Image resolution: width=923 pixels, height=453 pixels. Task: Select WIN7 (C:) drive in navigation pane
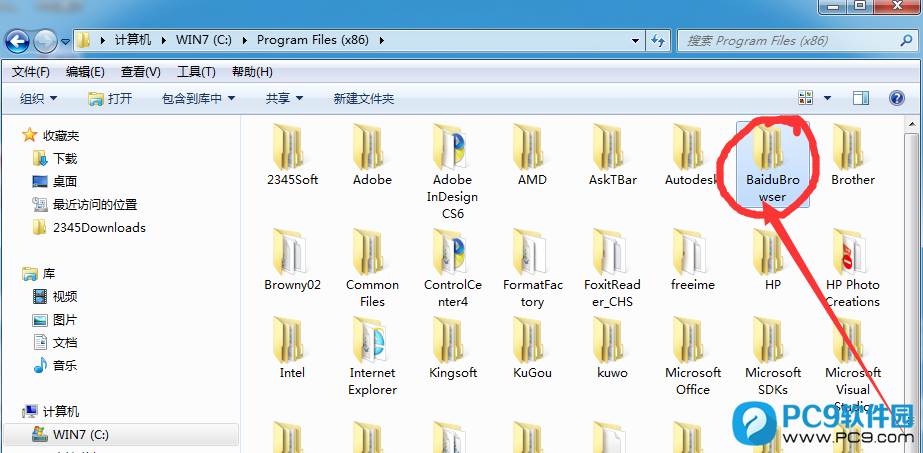coord(121,435)
